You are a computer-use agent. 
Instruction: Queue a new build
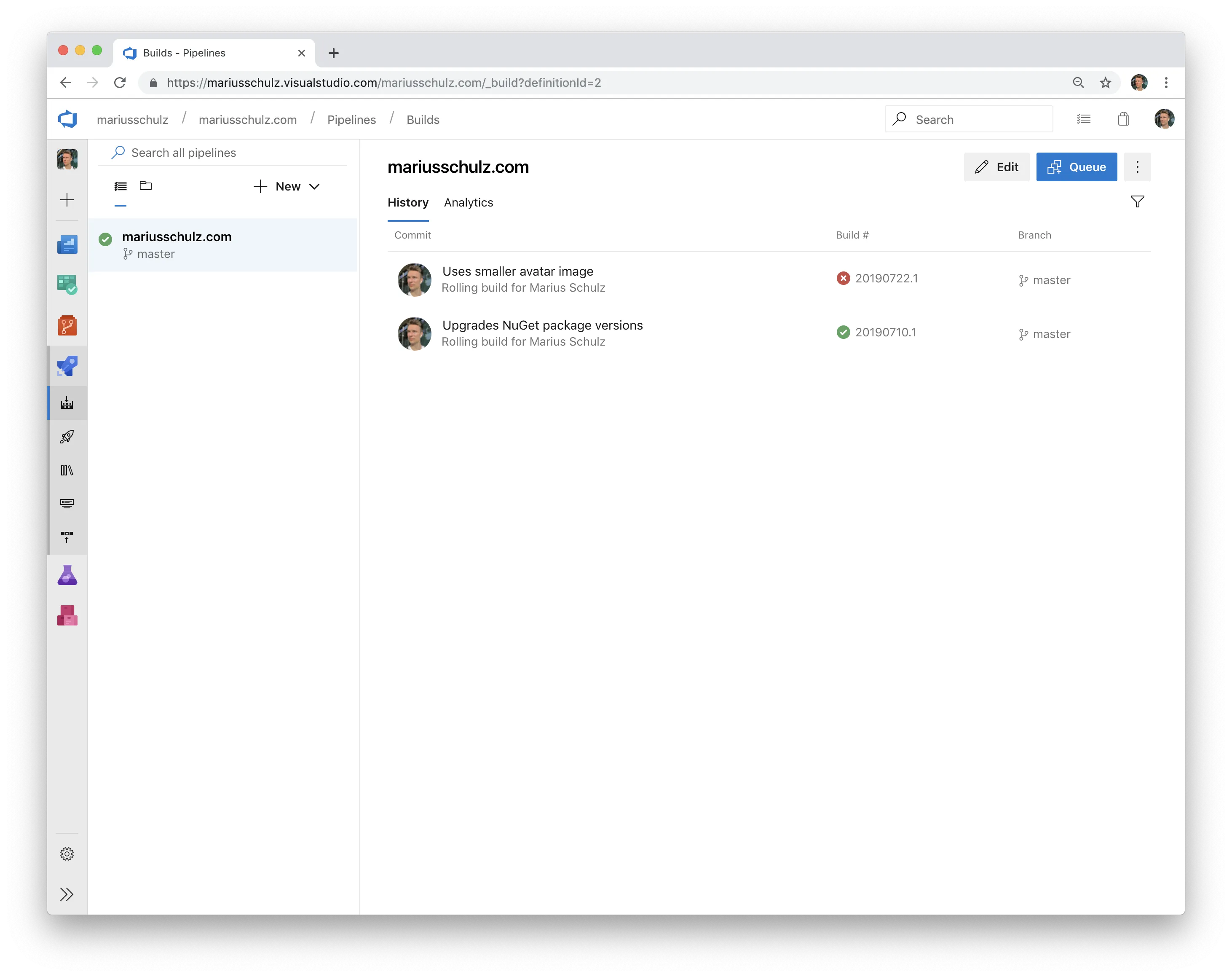coord(1076,167)
